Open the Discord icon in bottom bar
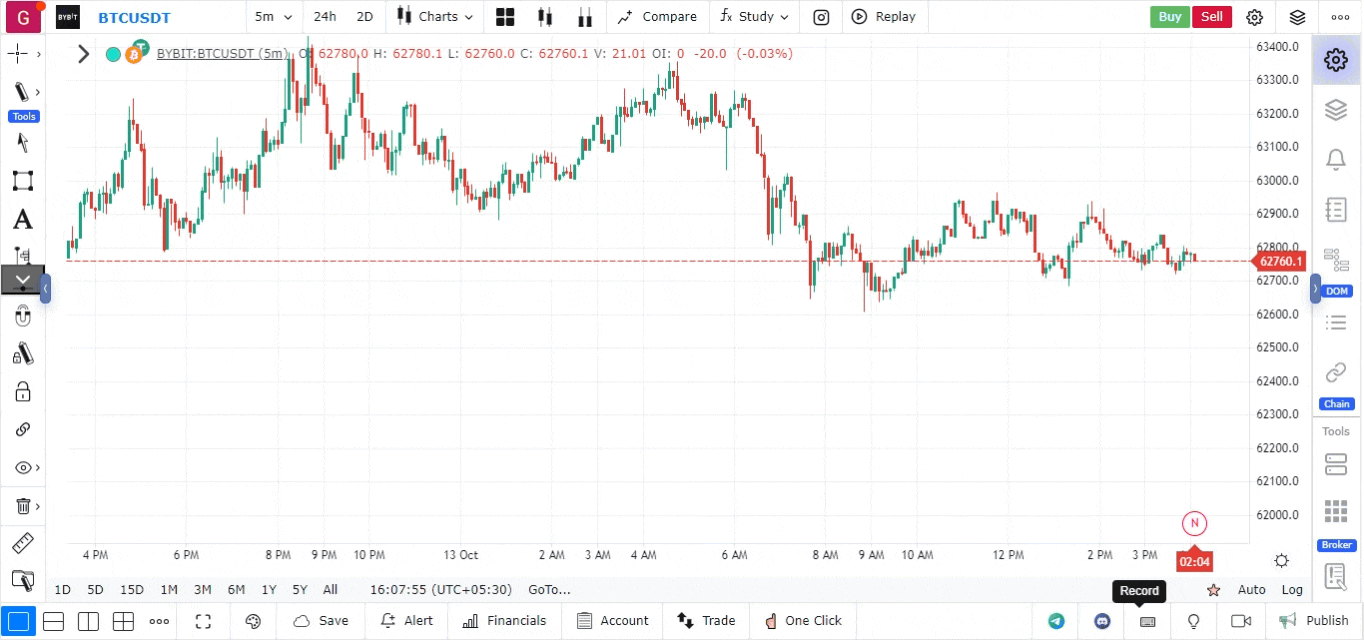 (1102, 621)
